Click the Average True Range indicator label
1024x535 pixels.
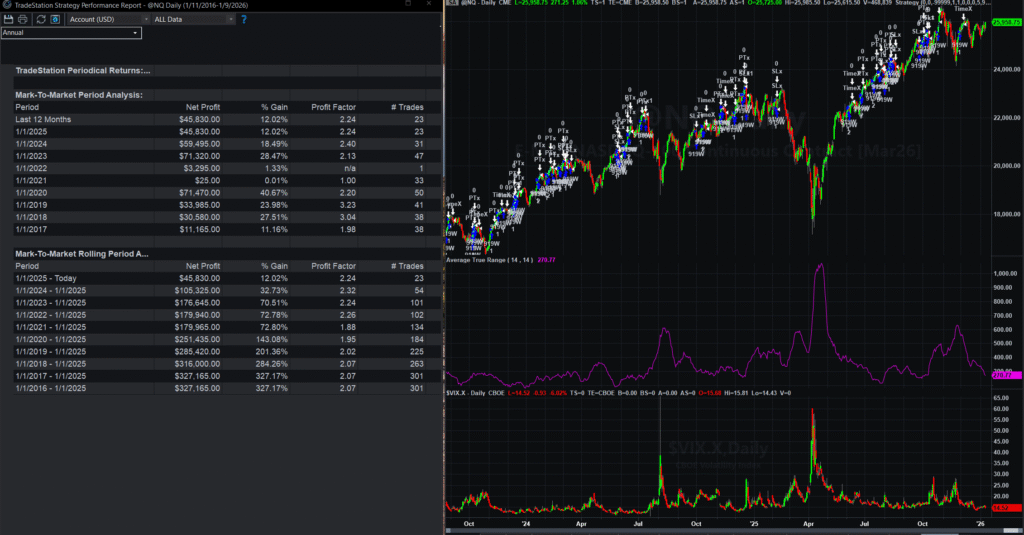pyautogui.click(x=491, y=260)
